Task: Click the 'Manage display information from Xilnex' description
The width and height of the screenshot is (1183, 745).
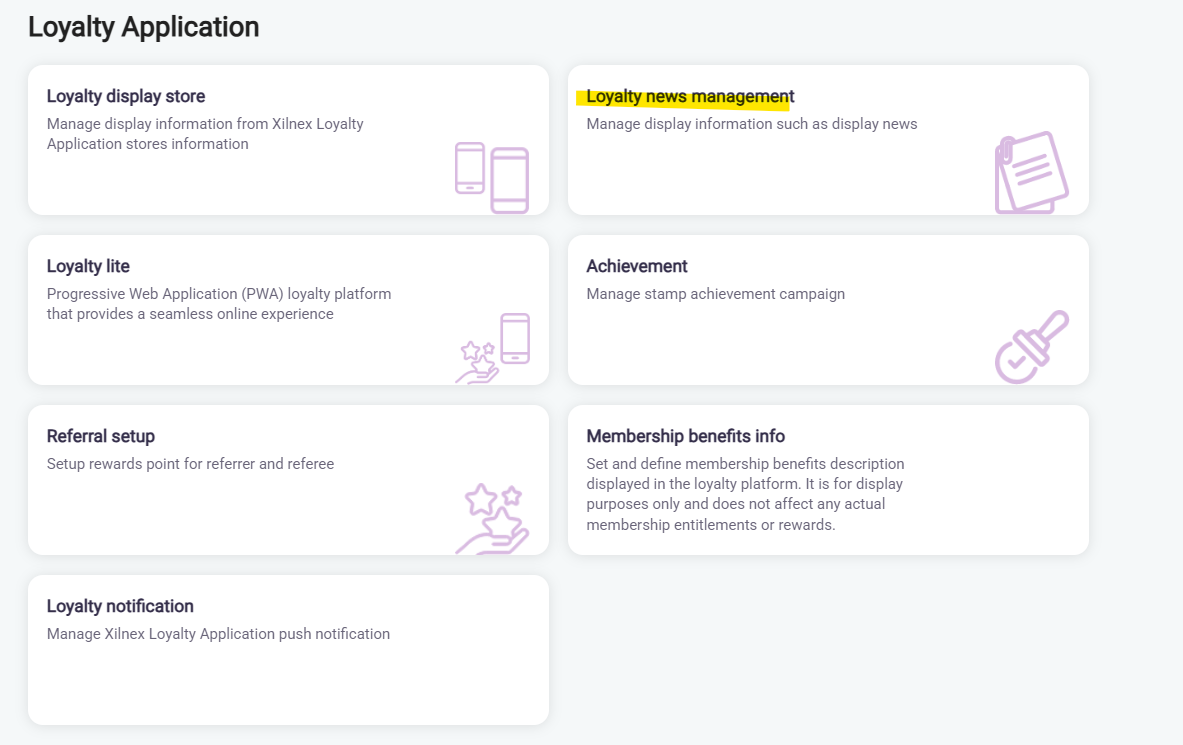Action: point(205,134)
